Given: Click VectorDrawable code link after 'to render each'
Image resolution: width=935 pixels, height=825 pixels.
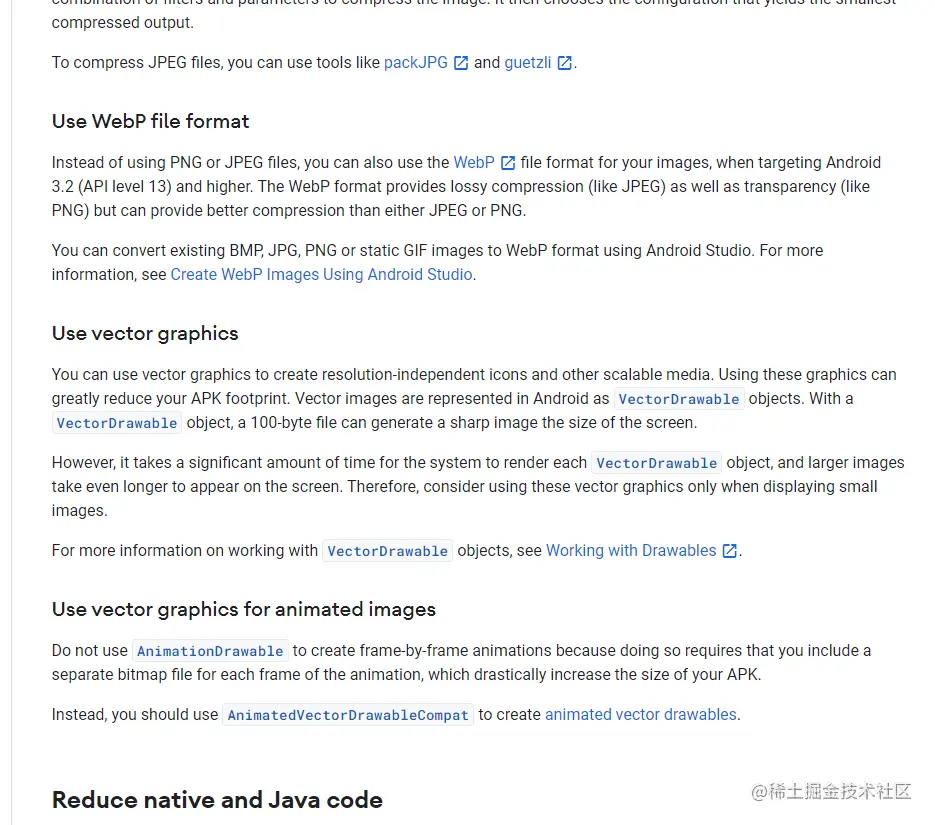Looking at the screenshot, I should click(657, 463).
